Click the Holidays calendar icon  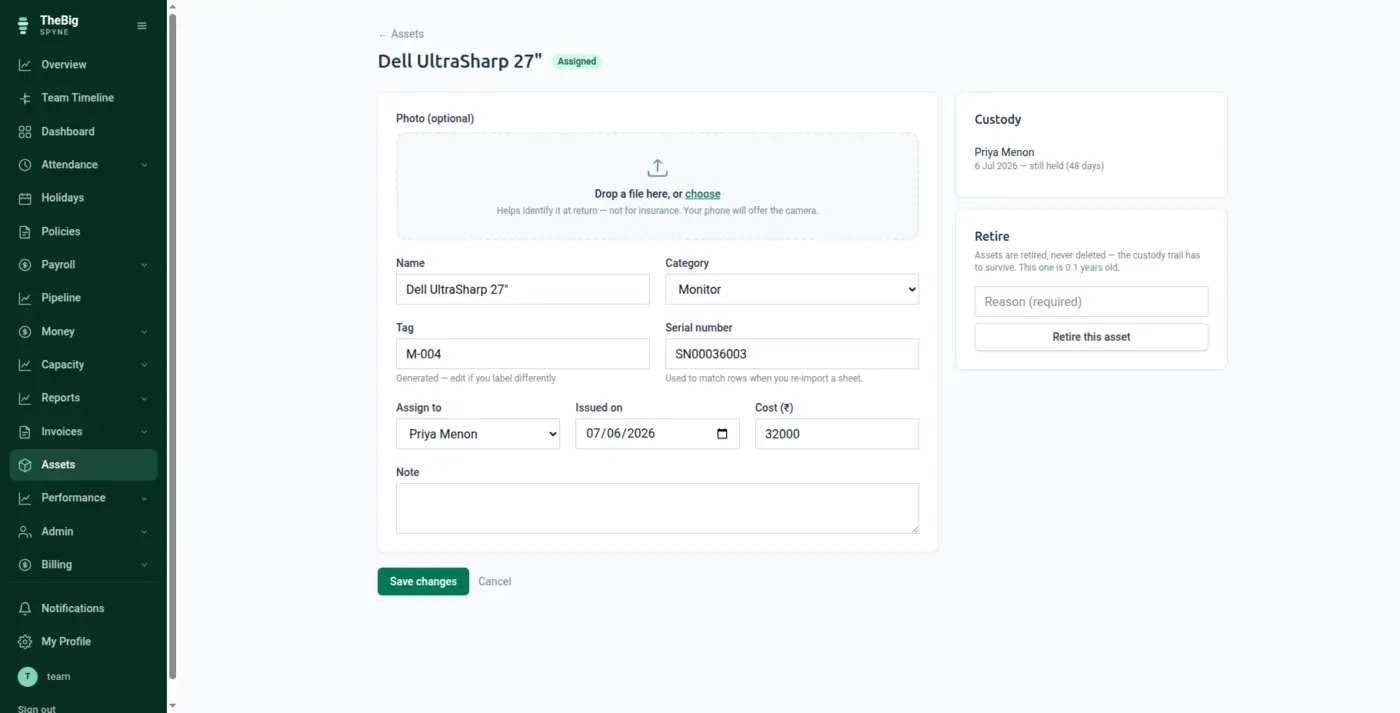point(25,198)
